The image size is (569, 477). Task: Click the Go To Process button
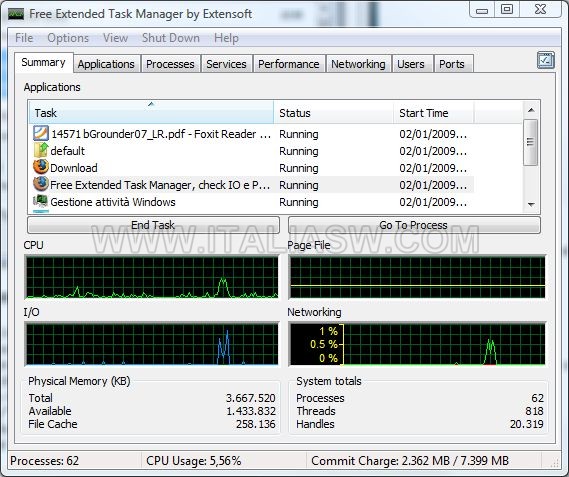pos(414,225)
